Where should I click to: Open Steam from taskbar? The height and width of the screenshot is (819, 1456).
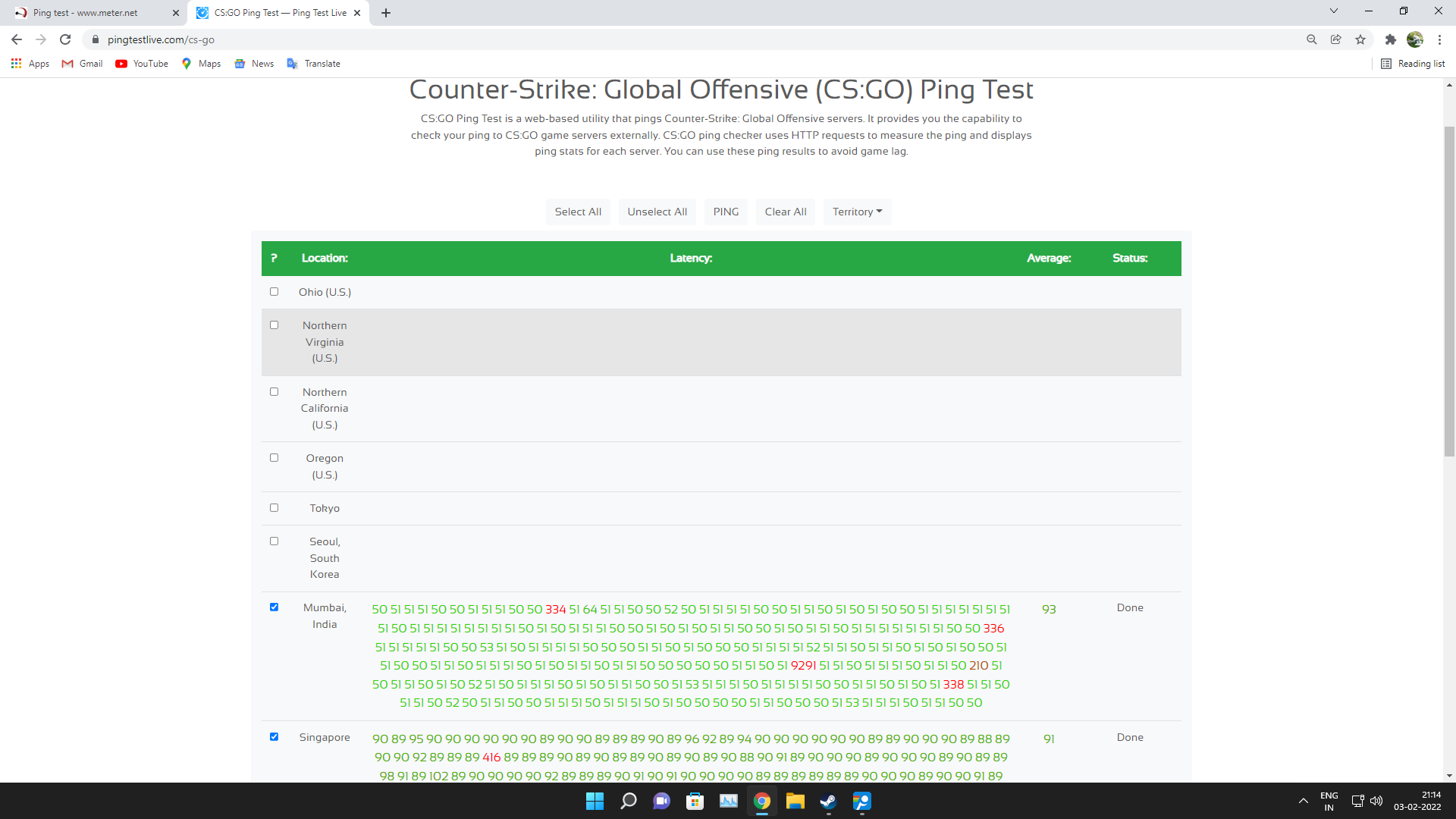pyautogui.click(x=829, y=801)
